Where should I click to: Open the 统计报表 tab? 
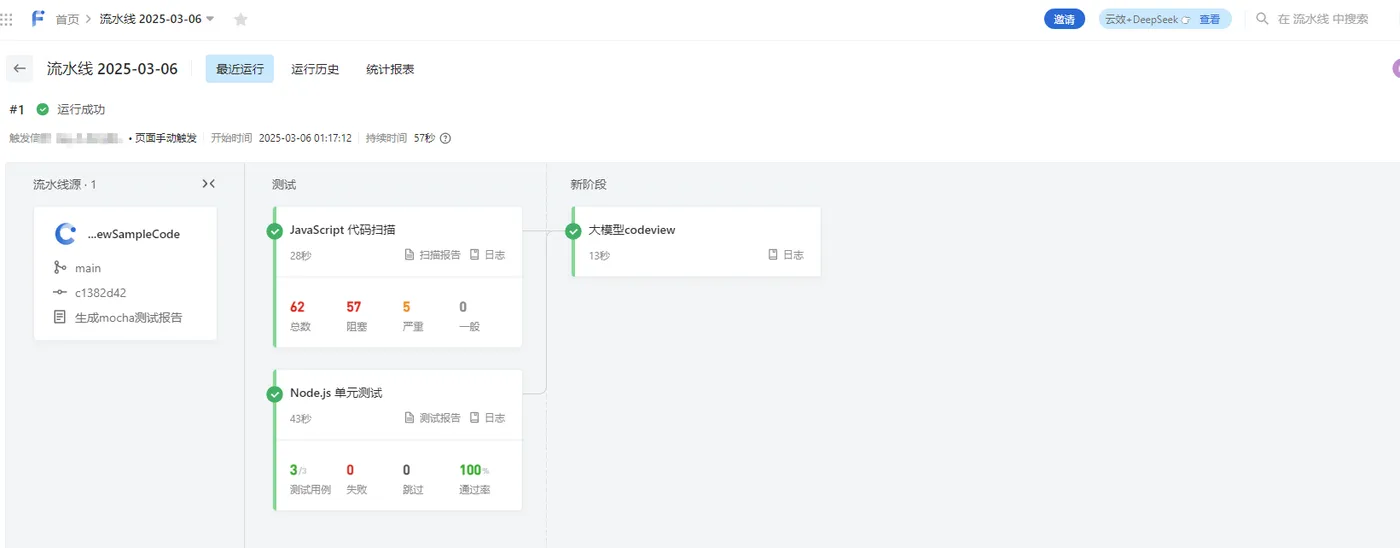390,69
